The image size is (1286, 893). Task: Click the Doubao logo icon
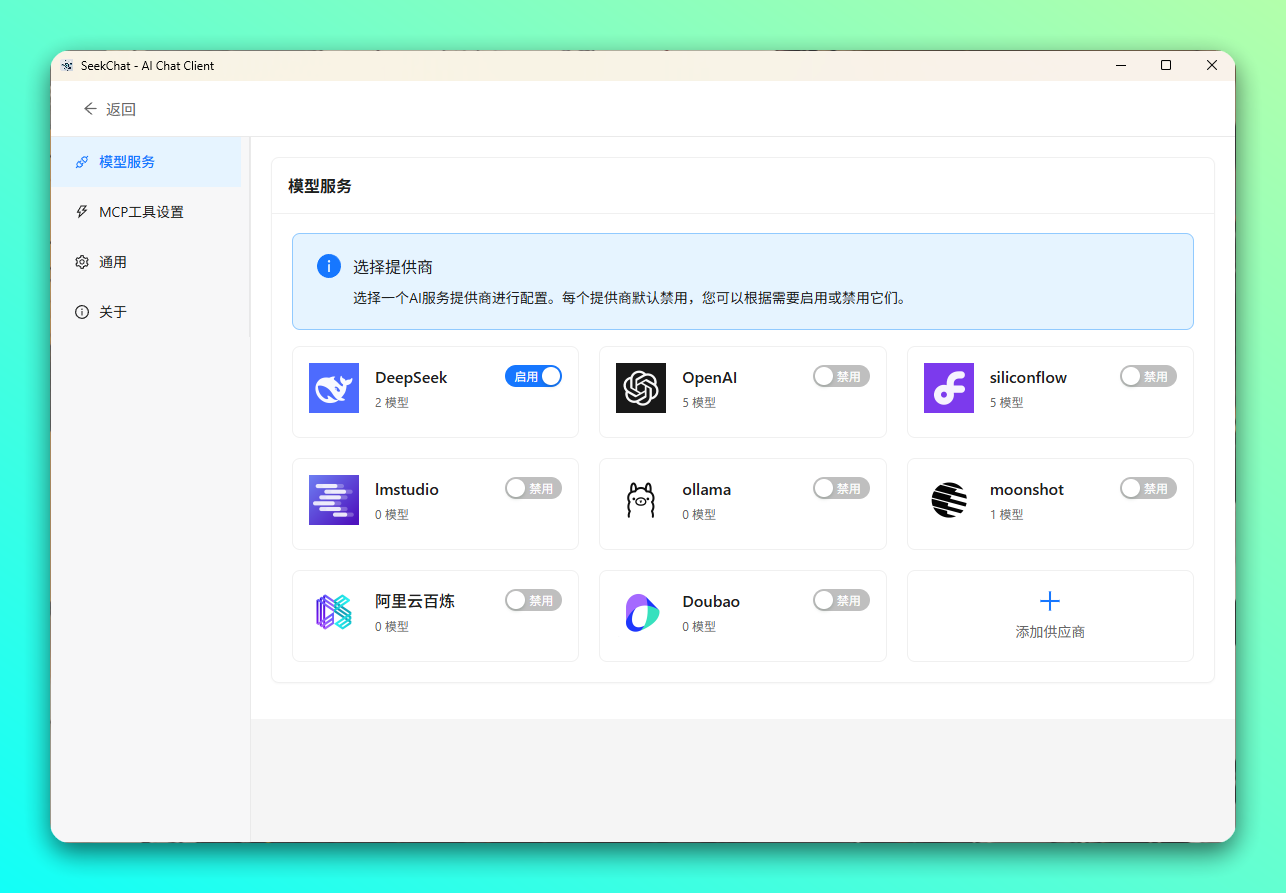641,612
